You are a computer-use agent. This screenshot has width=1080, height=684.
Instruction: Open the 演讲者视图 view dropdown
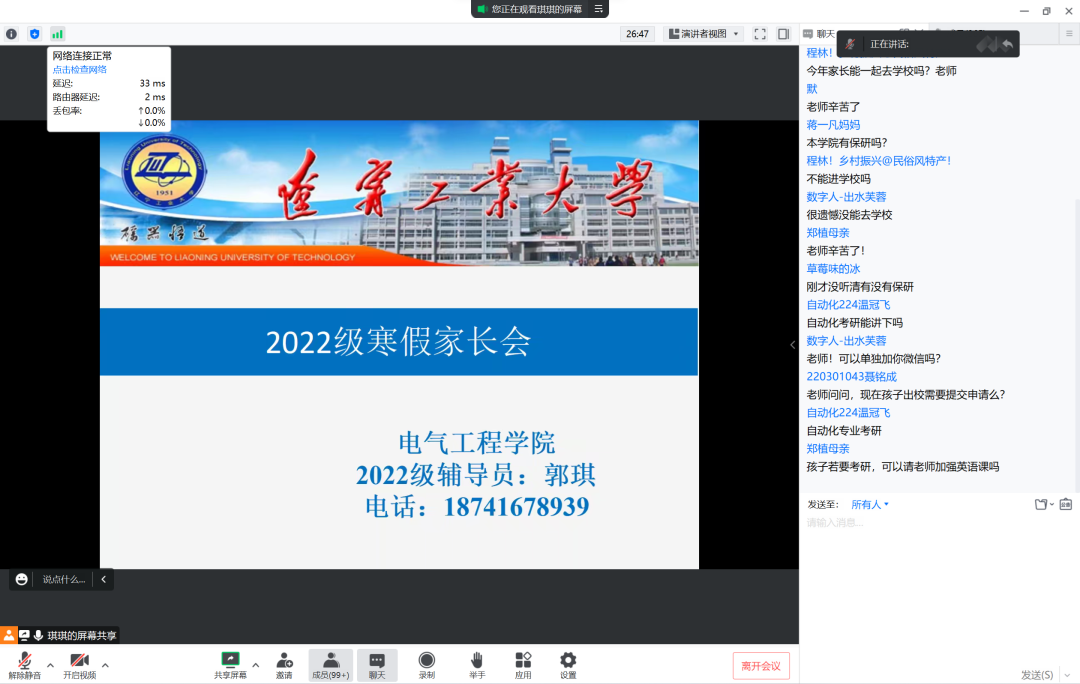703,34
